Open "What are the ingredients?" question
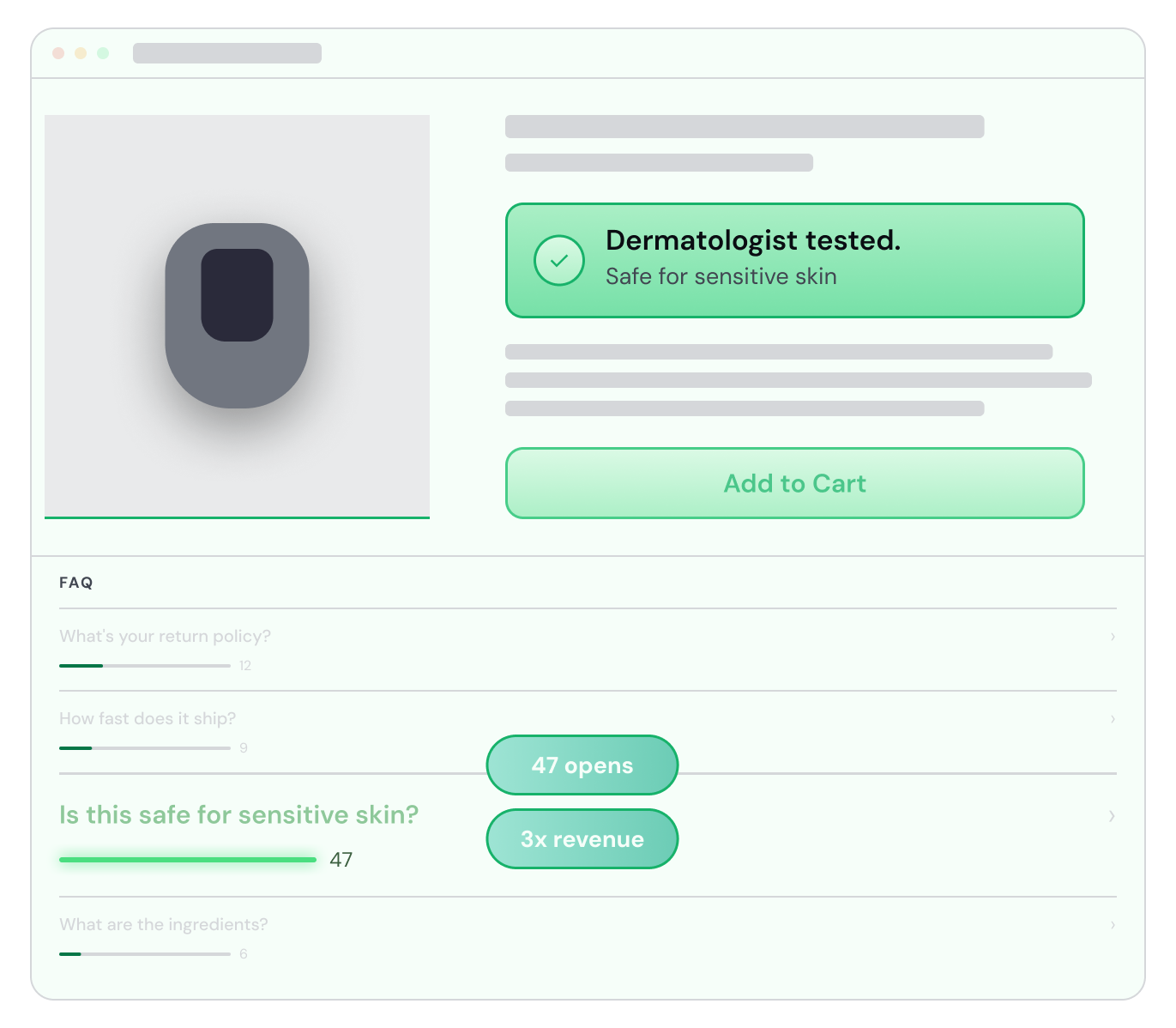Image resolution: width=1176 pixels, height=1028 pixels. [x=164, y=924]
